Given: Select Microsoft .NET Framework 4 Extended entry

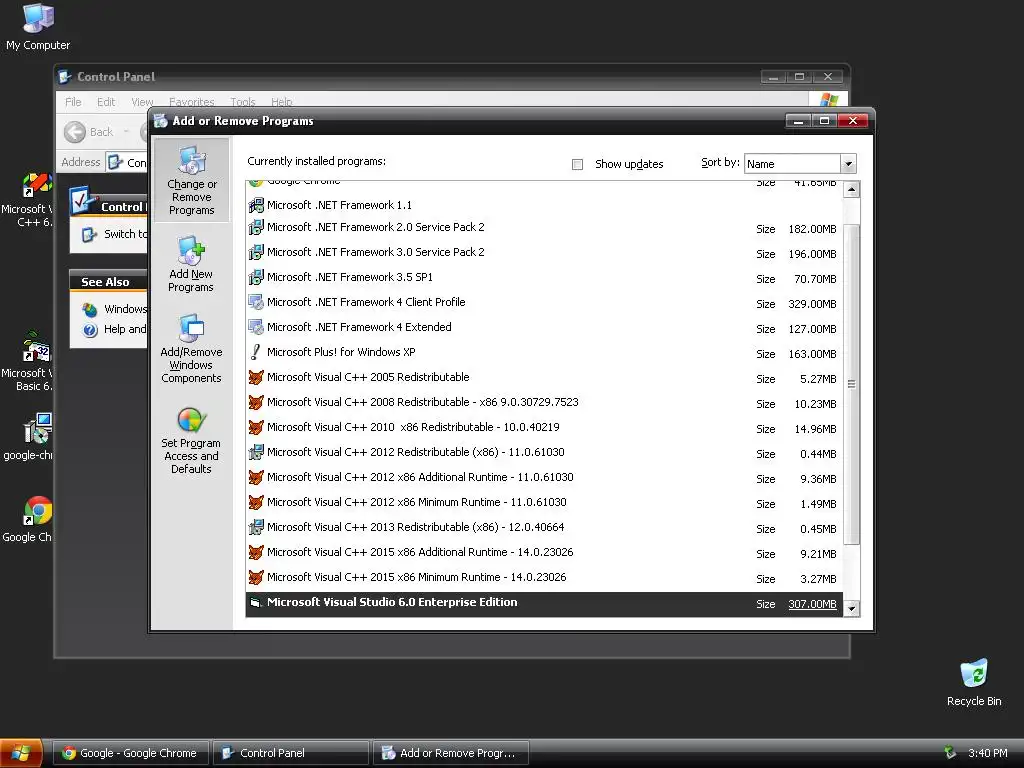Looking at the screenshot, I should (545, 327).
